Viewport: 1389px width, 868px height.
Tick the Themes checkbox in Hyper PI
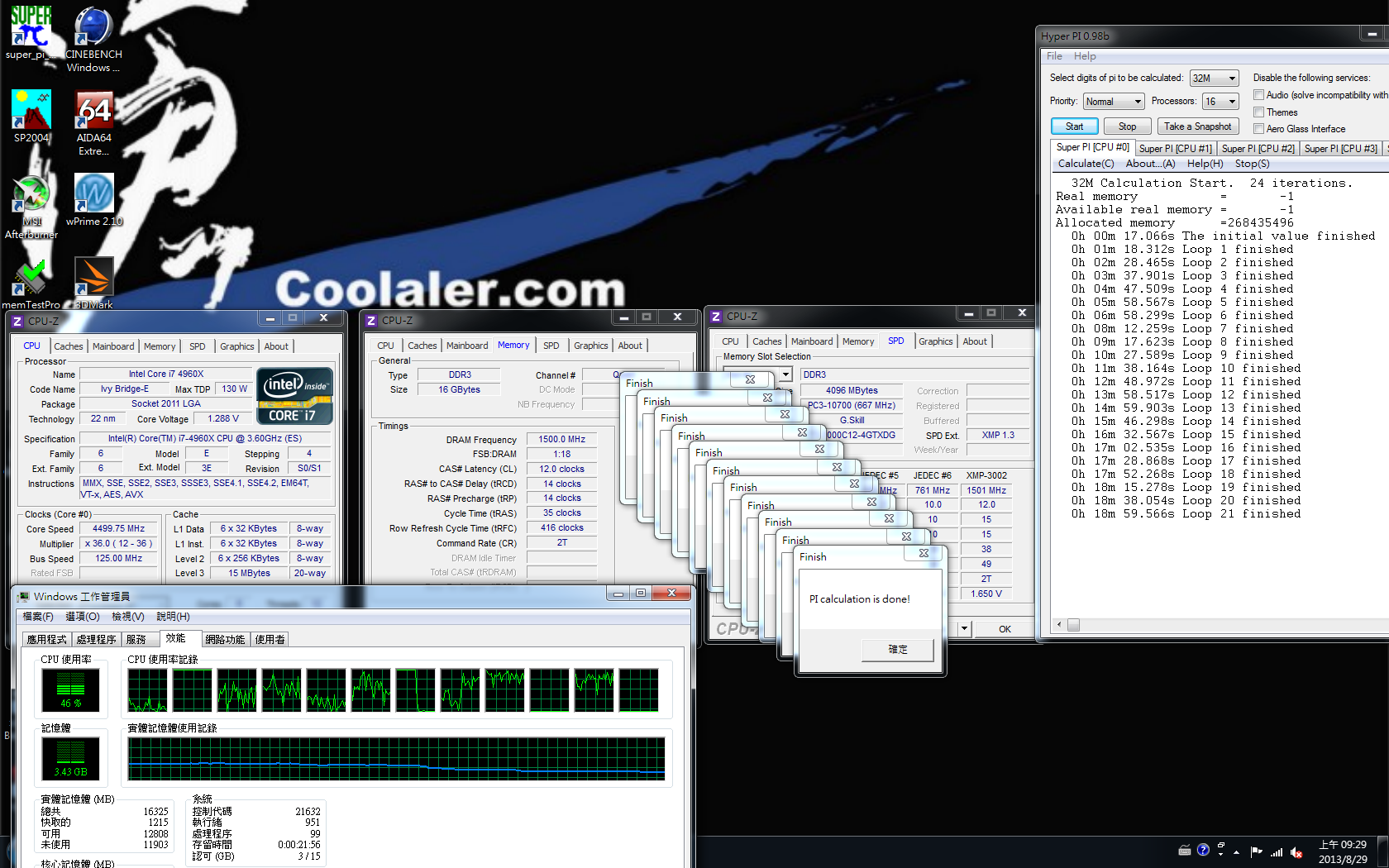coord(1258,112)
